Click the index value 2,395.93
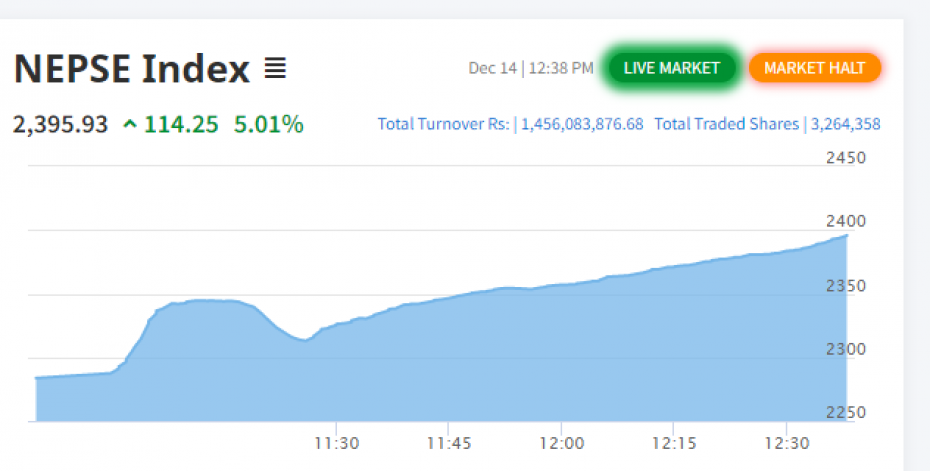 point(60,125)
